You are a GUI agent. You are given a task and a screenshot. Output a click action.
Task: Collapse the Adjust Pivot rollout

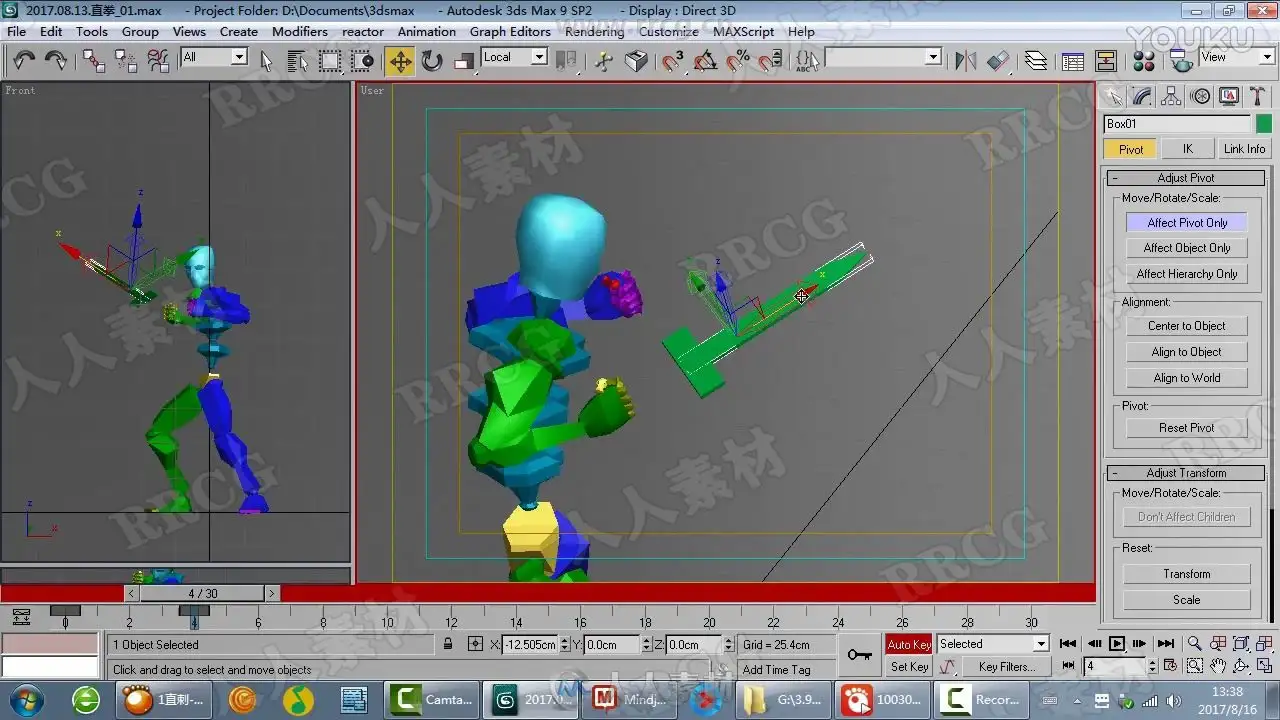(x=1186, y=178)
